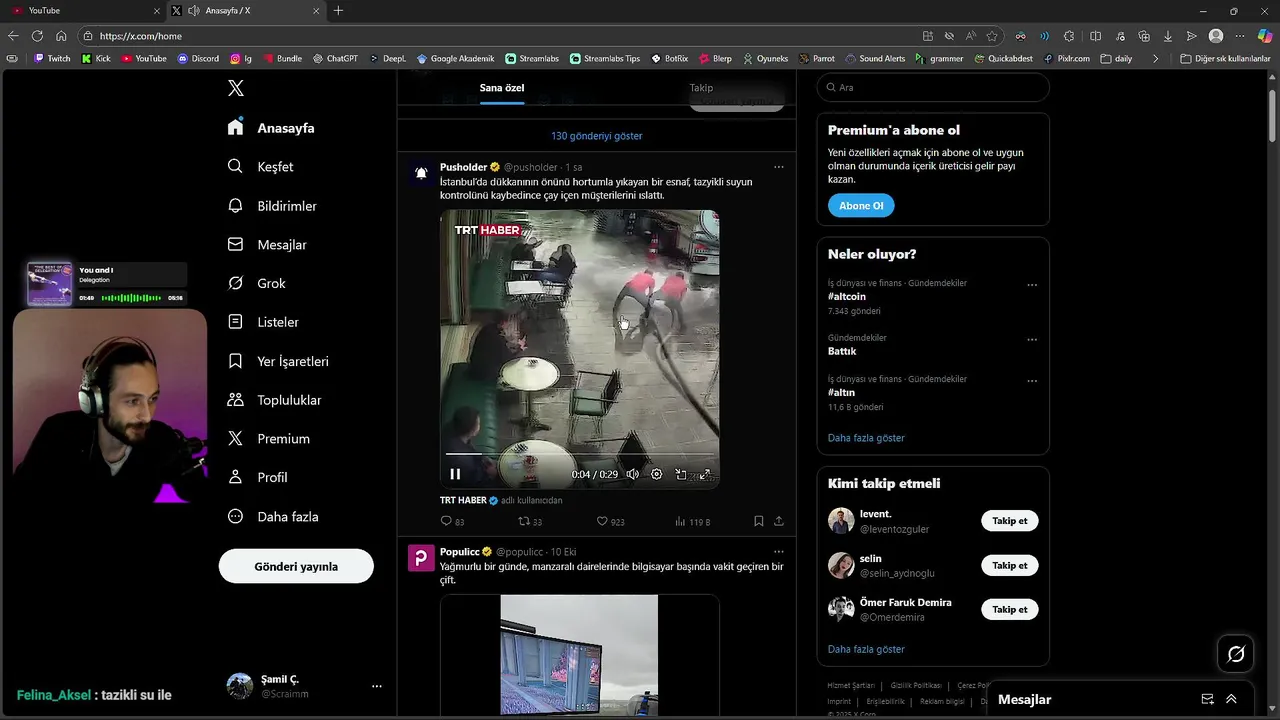Go to browser home page

[x=61, y=36]
